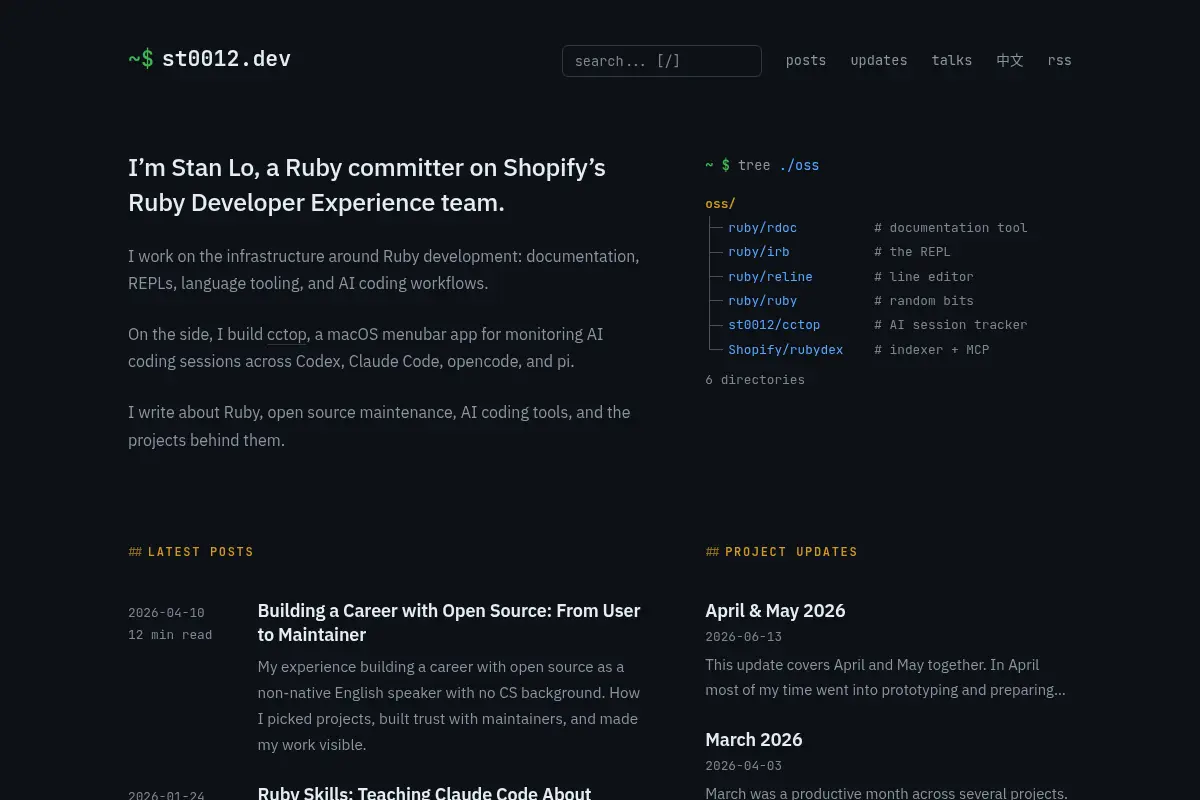Viewport: 1200px width, 800px height.
Task: Open ruby/reline in the oss tree
Action: pyautogui.click(x=770, y=277)
